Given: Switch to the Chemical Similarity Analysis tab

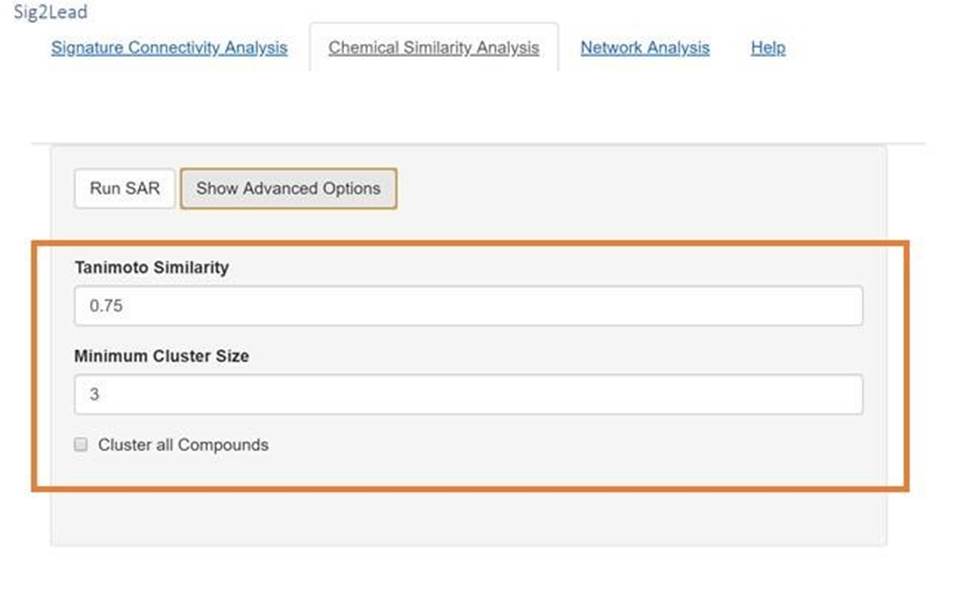Looking at the screenshot, I should [x=433, y=48].
